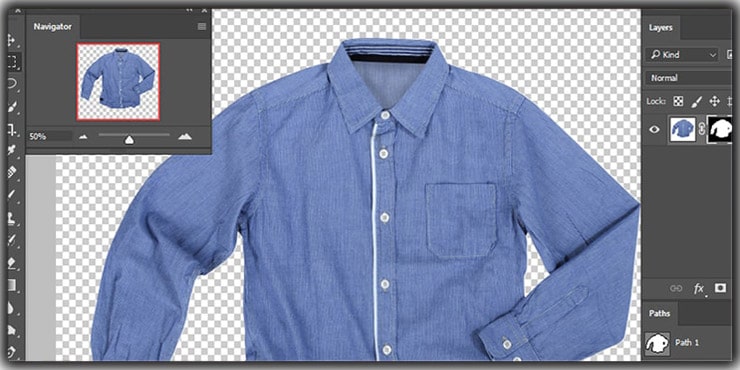Toggle lock position icon
Viewport: 740px width, 370px height.
(715, 101)
